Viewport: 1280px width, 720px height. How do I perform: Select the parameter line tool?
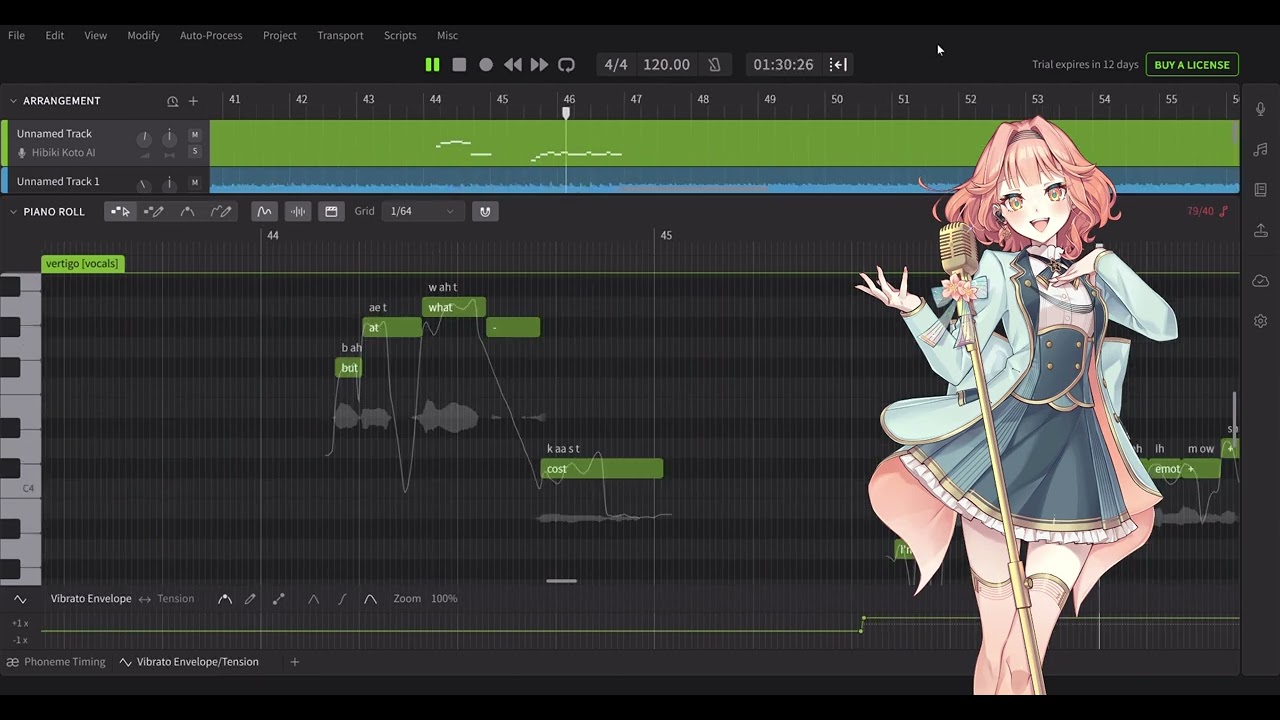click(278, 599)
